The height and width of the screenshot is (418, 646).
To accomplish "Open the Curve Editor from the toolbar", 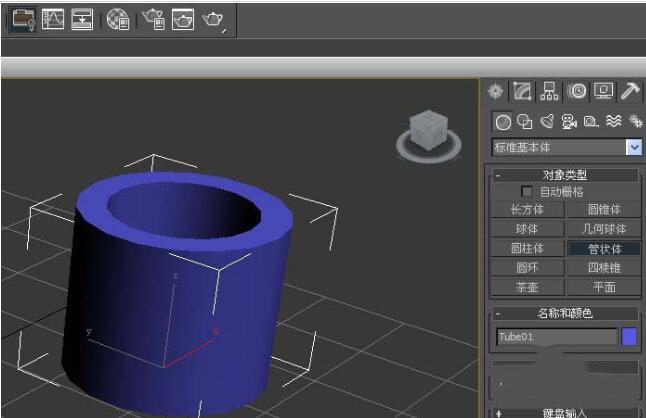I will coord(53,18).
